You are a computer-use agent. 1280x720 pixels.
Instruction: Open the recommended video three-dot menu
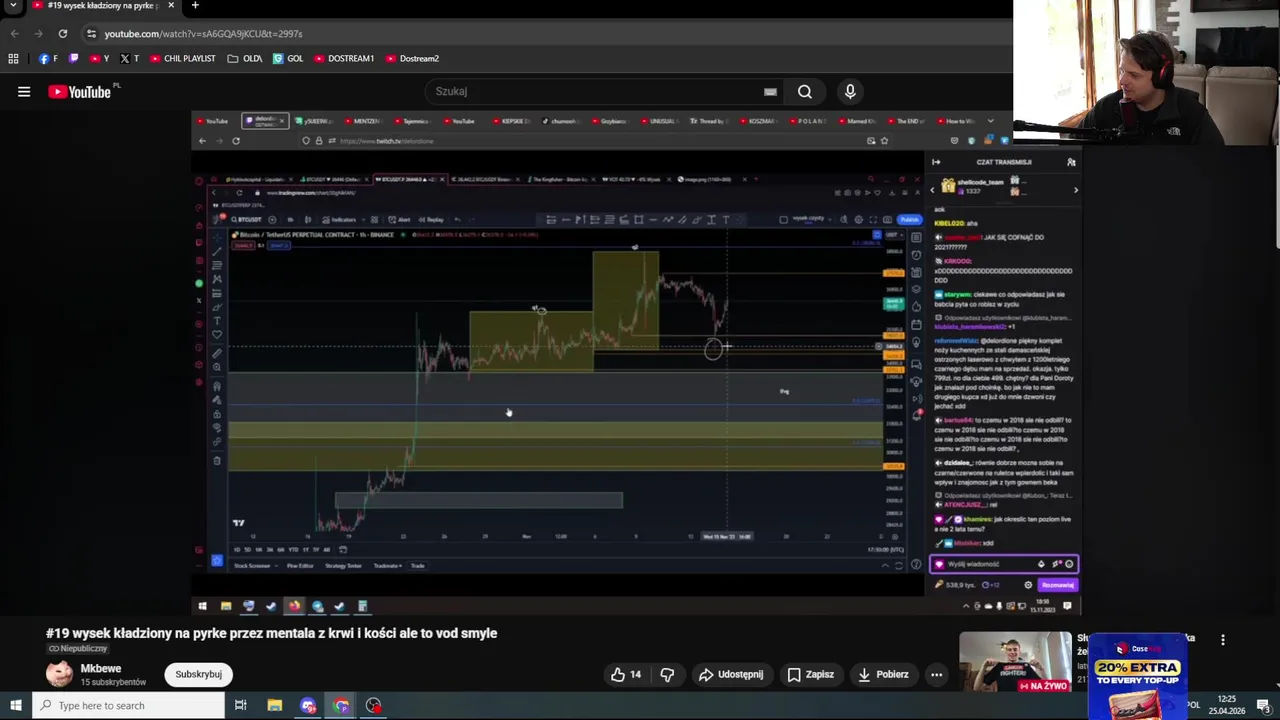(1222, 640)
